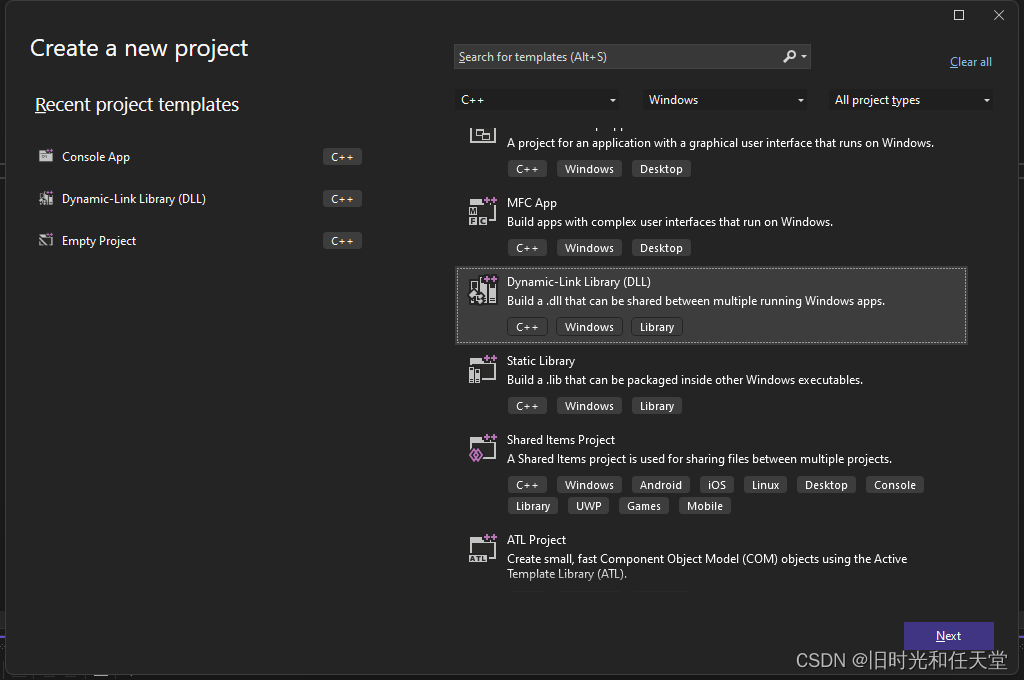Click the Dynamic-Link Library (DLL) title in template list

579,282
